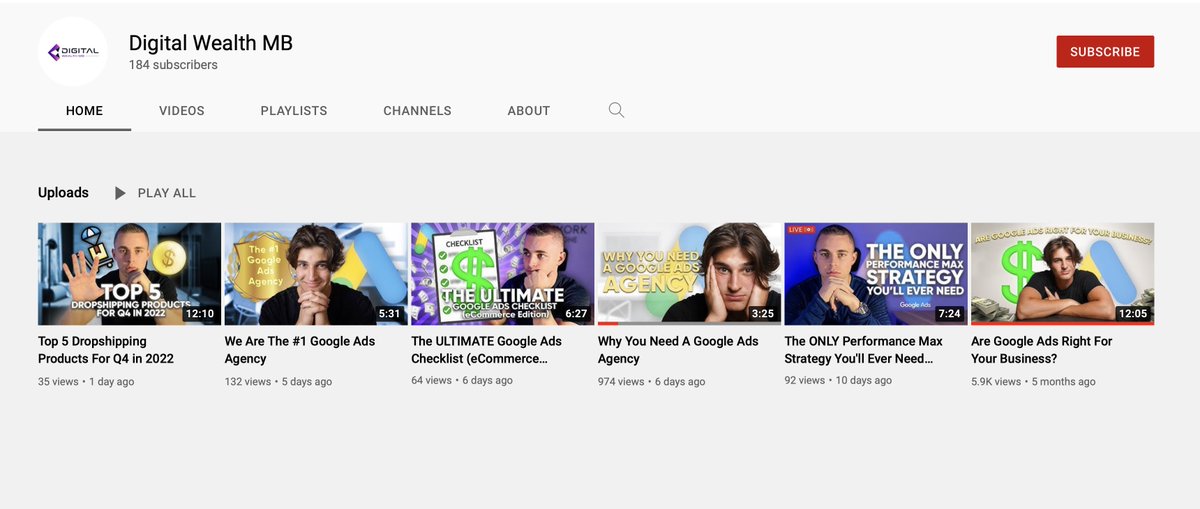Click the LIVE badge on Performance Max thumbnail
This screenshot has width=1200, height=509.
pyautogui.click(x=802, y=230)
